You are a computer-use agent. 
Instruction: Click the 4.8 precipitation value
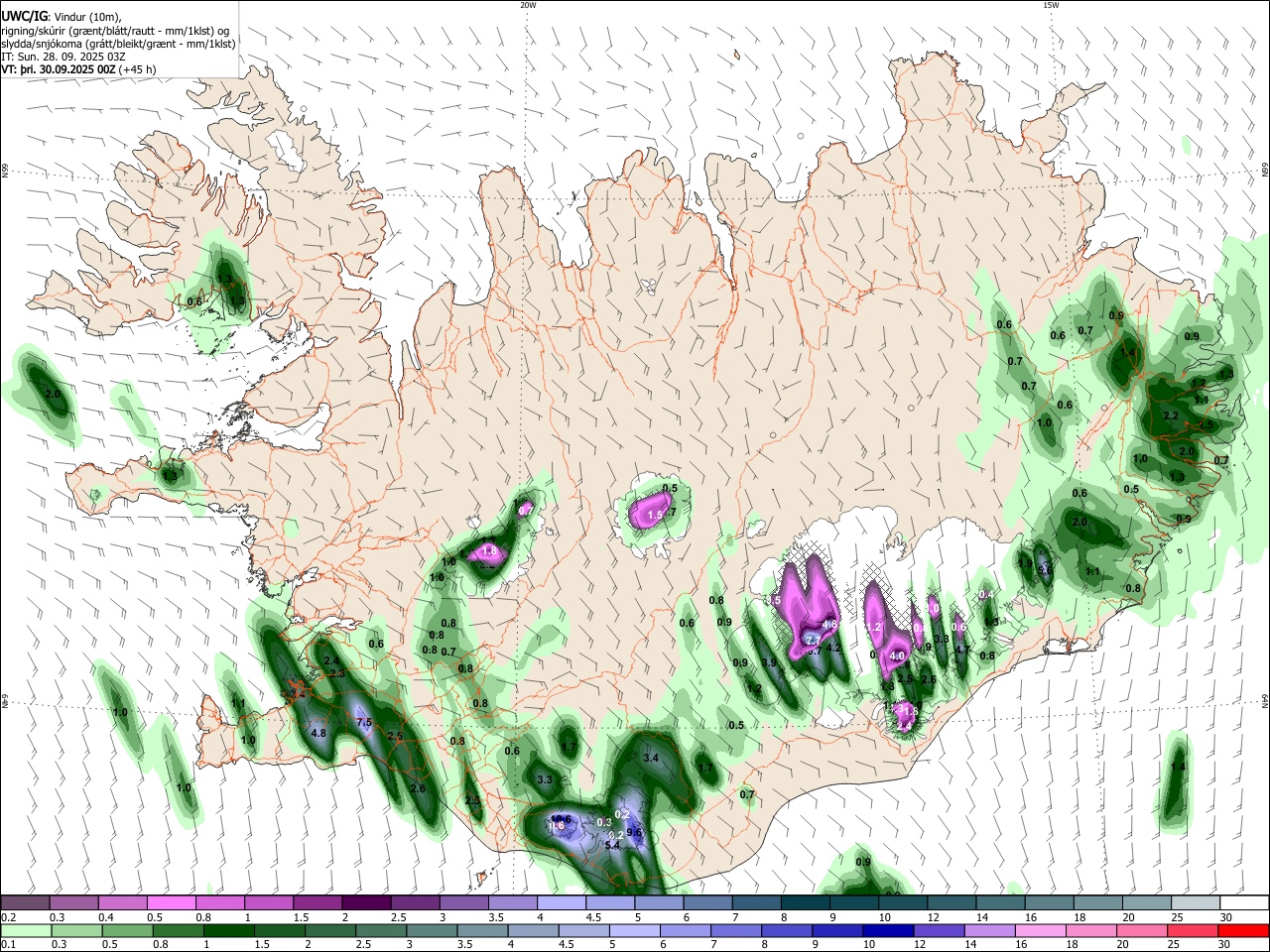click(x=318, y=734)
